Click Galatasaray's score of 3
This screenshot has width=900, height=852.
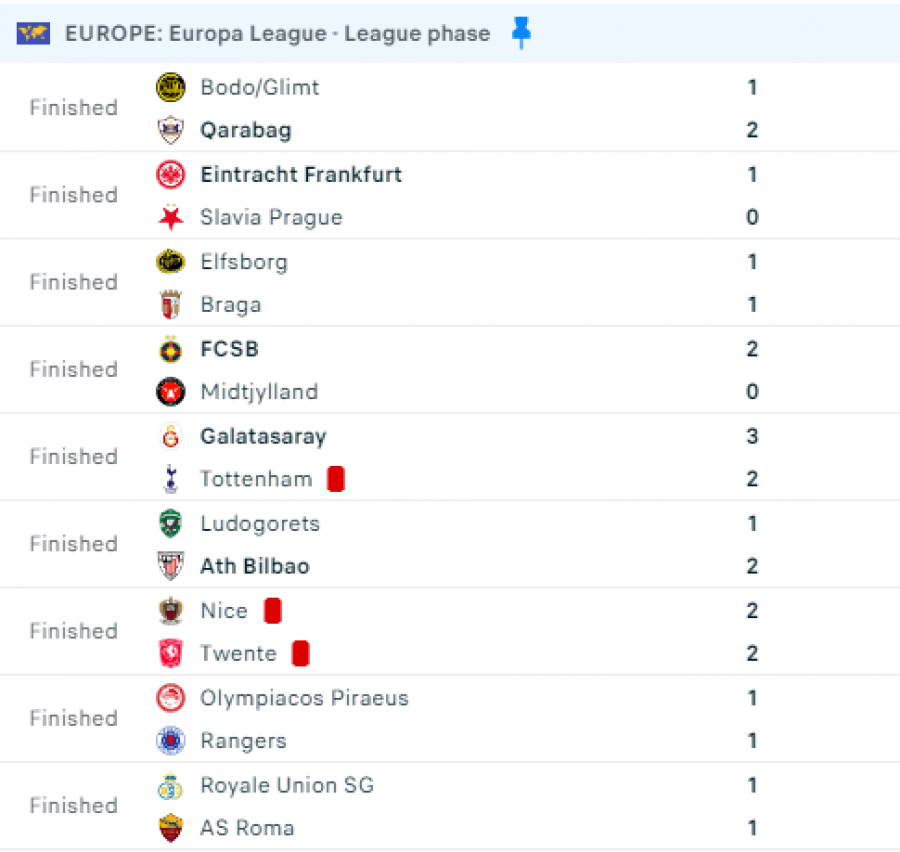click(752, 437)
